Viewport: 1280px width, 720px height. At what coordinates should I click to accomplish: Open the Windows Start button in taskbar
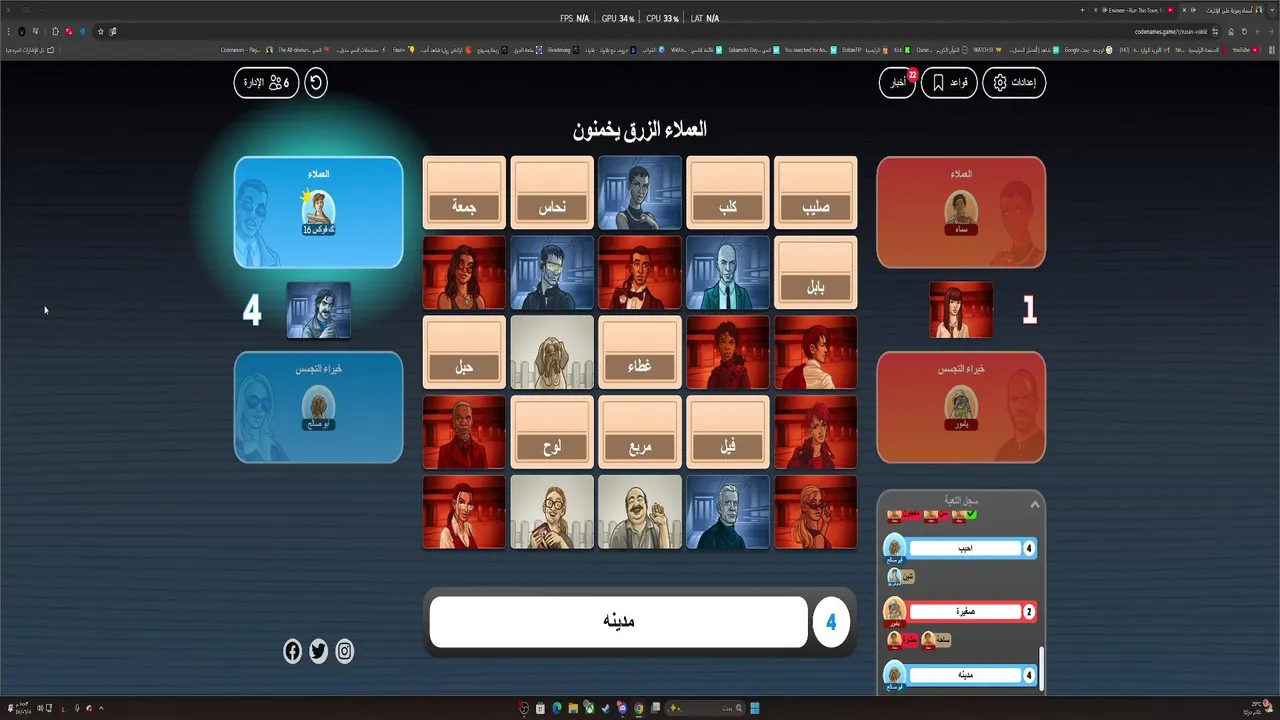[754, 708]
